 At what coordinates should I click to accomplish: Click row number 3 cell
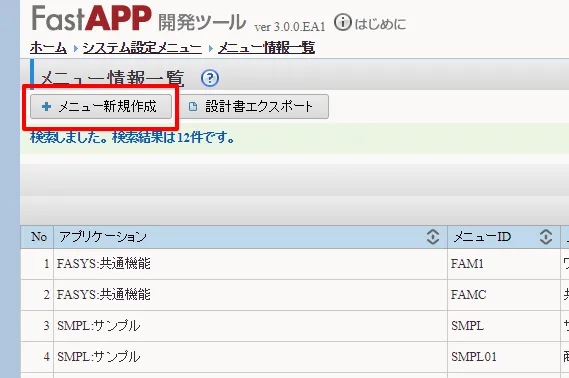(37, 326)
